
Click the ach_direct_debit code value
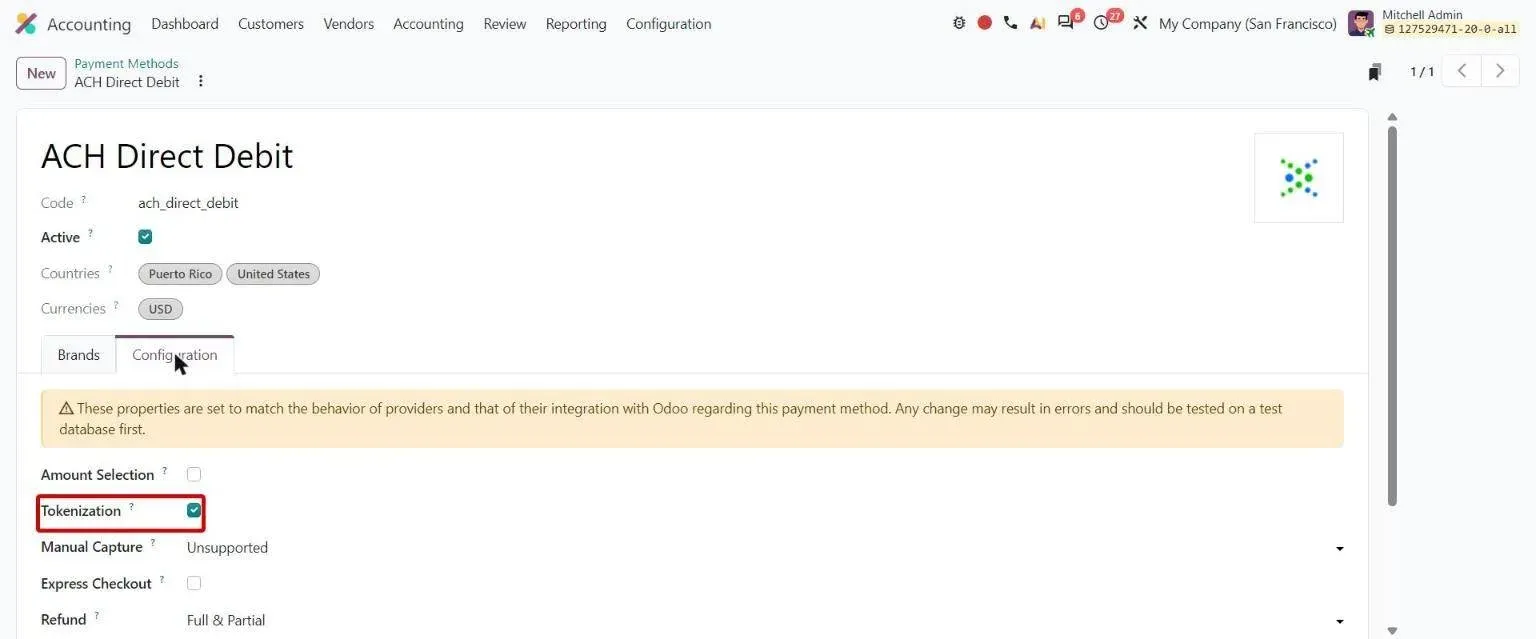tap(188, 203)
